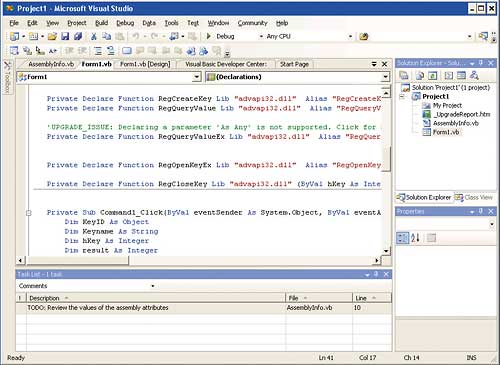
Task: Sort Task List by the Line column header
Action: point(372,298)
